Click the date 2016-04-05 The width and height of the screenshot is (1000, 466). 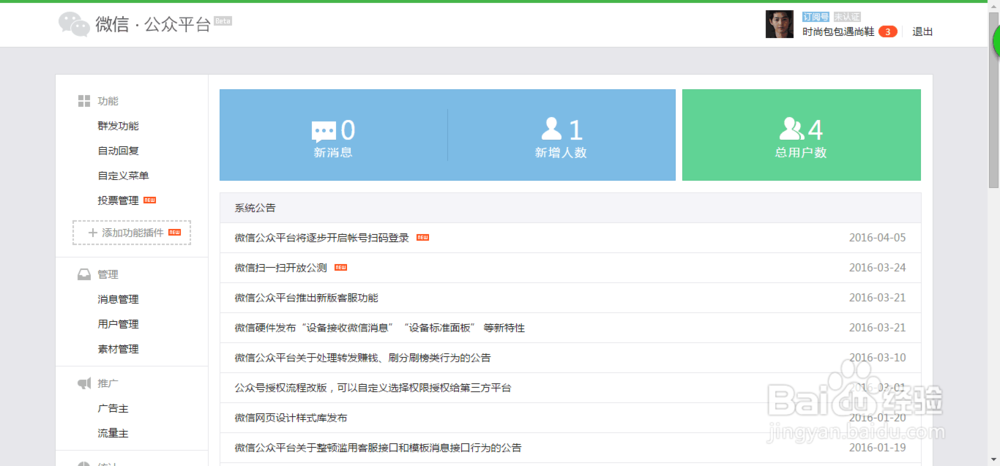coord(878,238)
